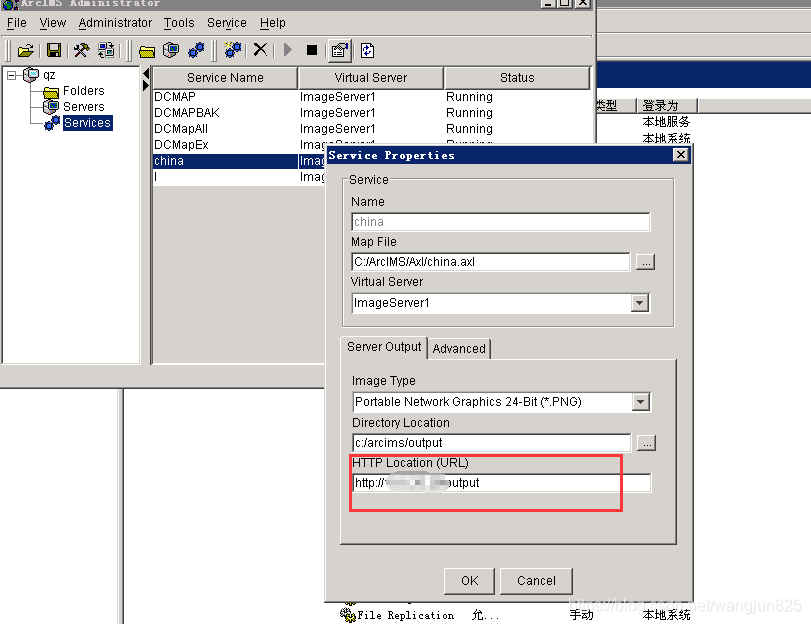Open the Help menu

[273, 23]
